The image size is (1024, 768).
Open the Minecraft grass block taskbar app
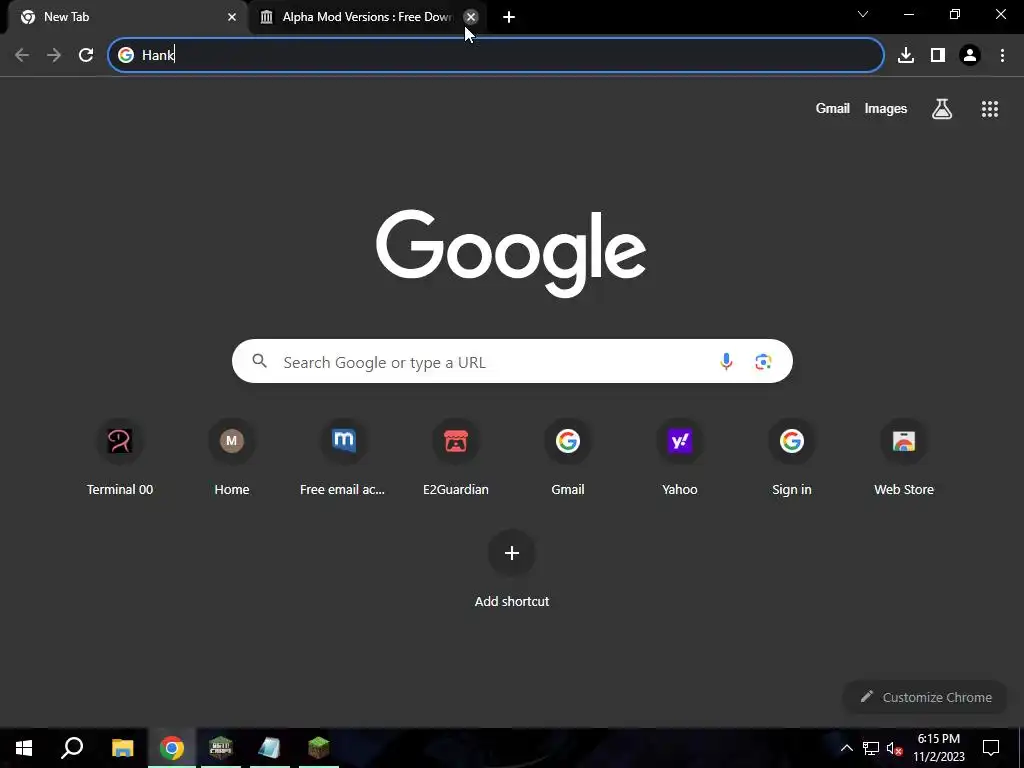319,748
